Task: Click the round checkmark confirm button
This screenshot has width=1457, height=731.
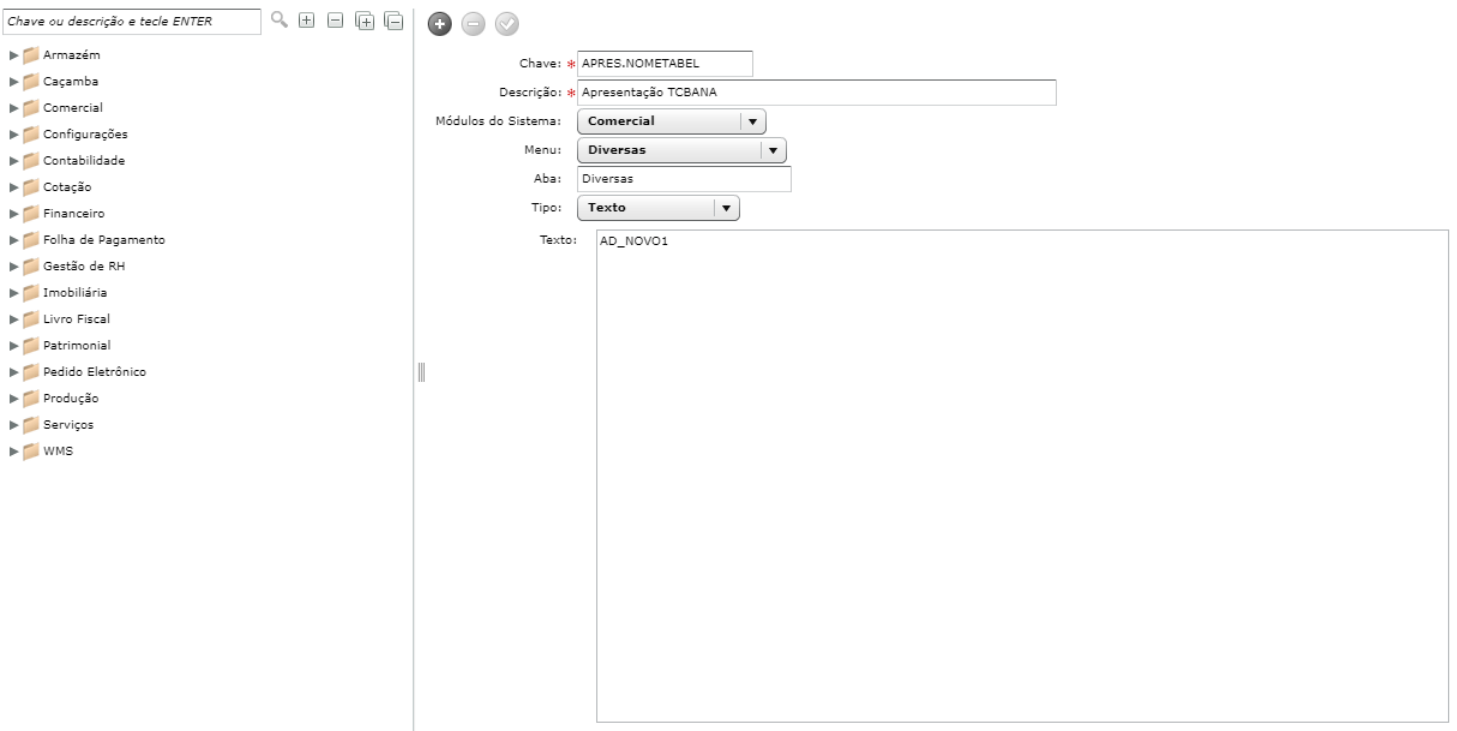Action: click(506, 22)
